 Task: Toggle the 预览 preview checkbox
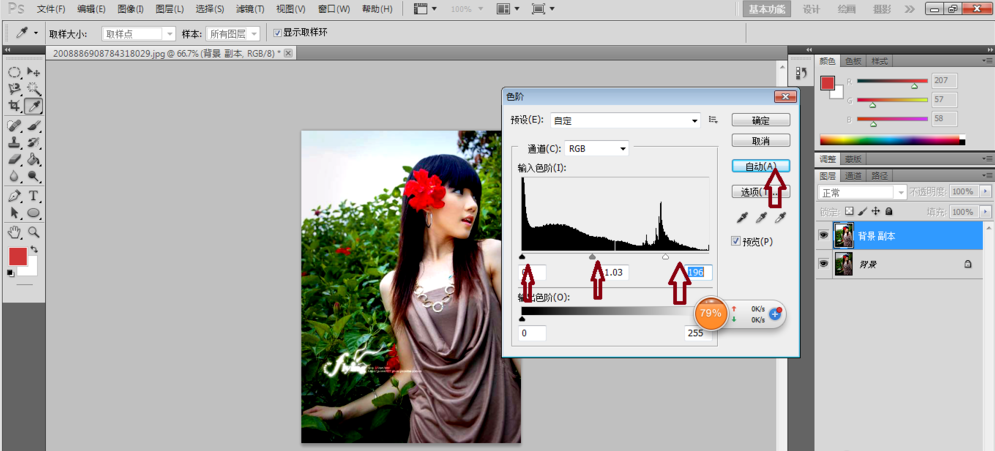click(737, 241)
